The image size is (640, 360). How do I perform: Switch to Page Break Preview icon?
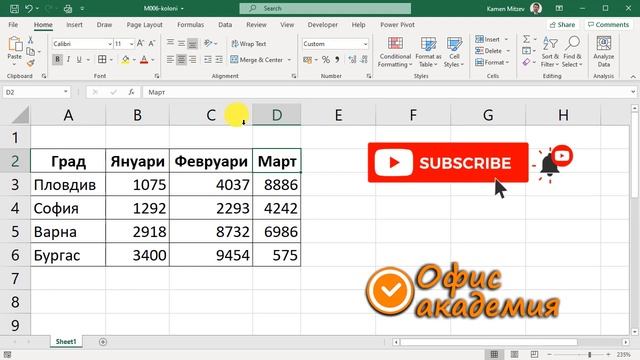[534, 354]
